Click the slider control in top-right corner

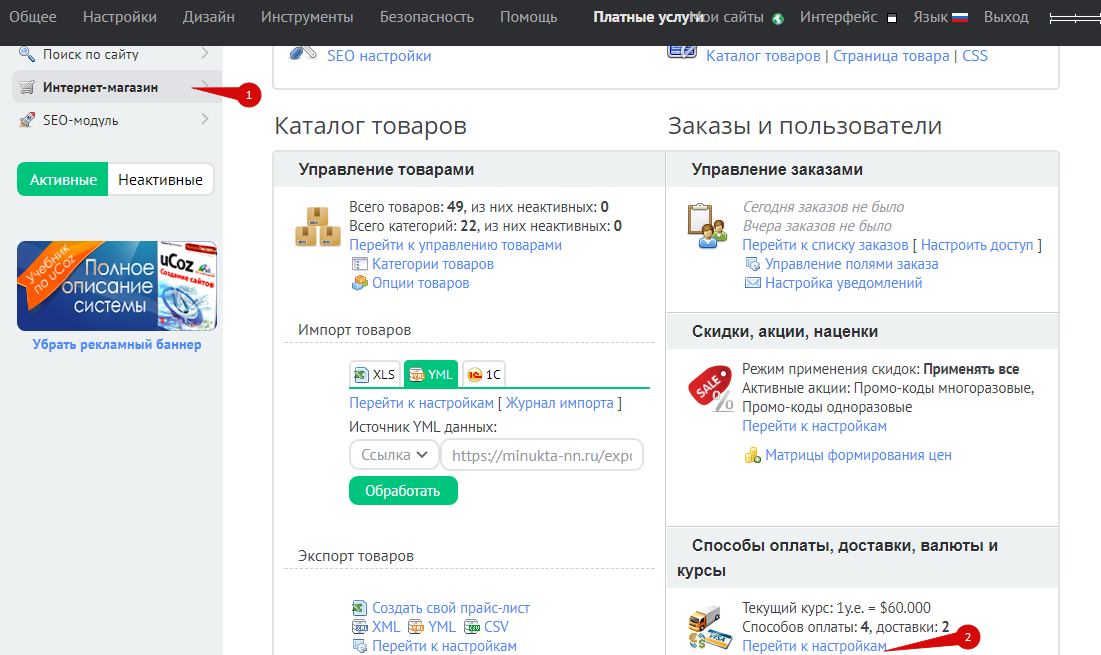[x=1074, y=18]
